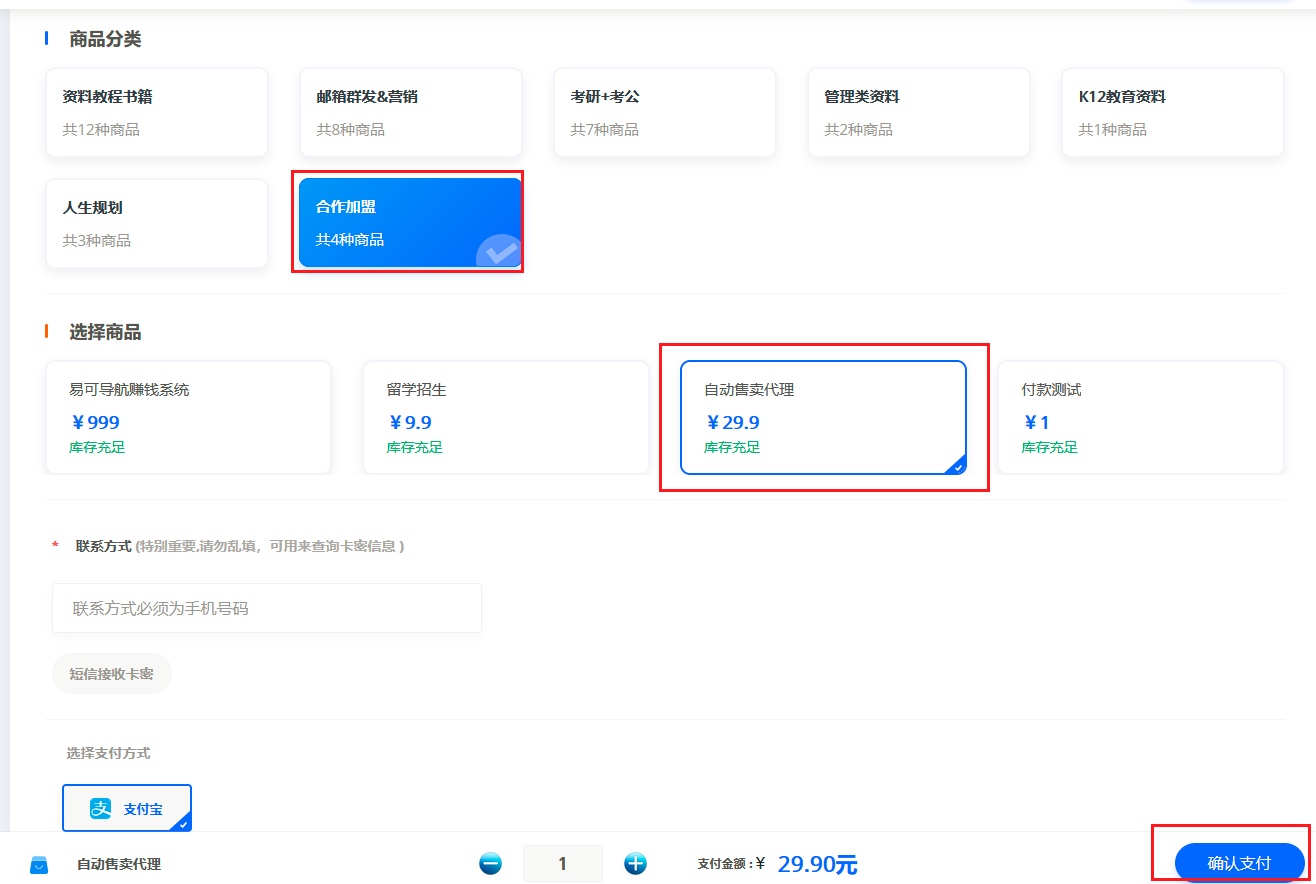Toggle 短信接收卡密 option

[112, 674]
